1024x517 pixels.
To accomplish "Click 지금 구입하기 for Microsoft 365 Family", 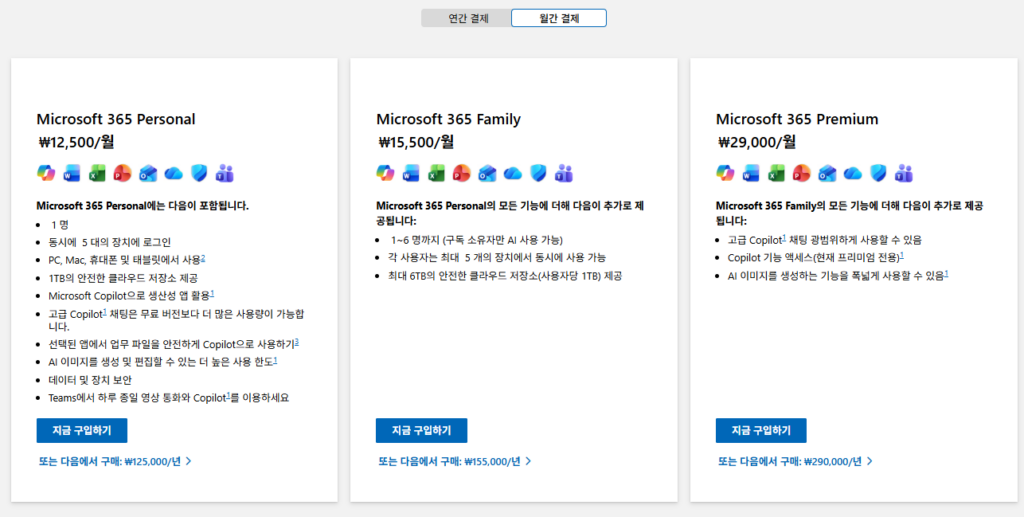I will click(x=421, y=431).
